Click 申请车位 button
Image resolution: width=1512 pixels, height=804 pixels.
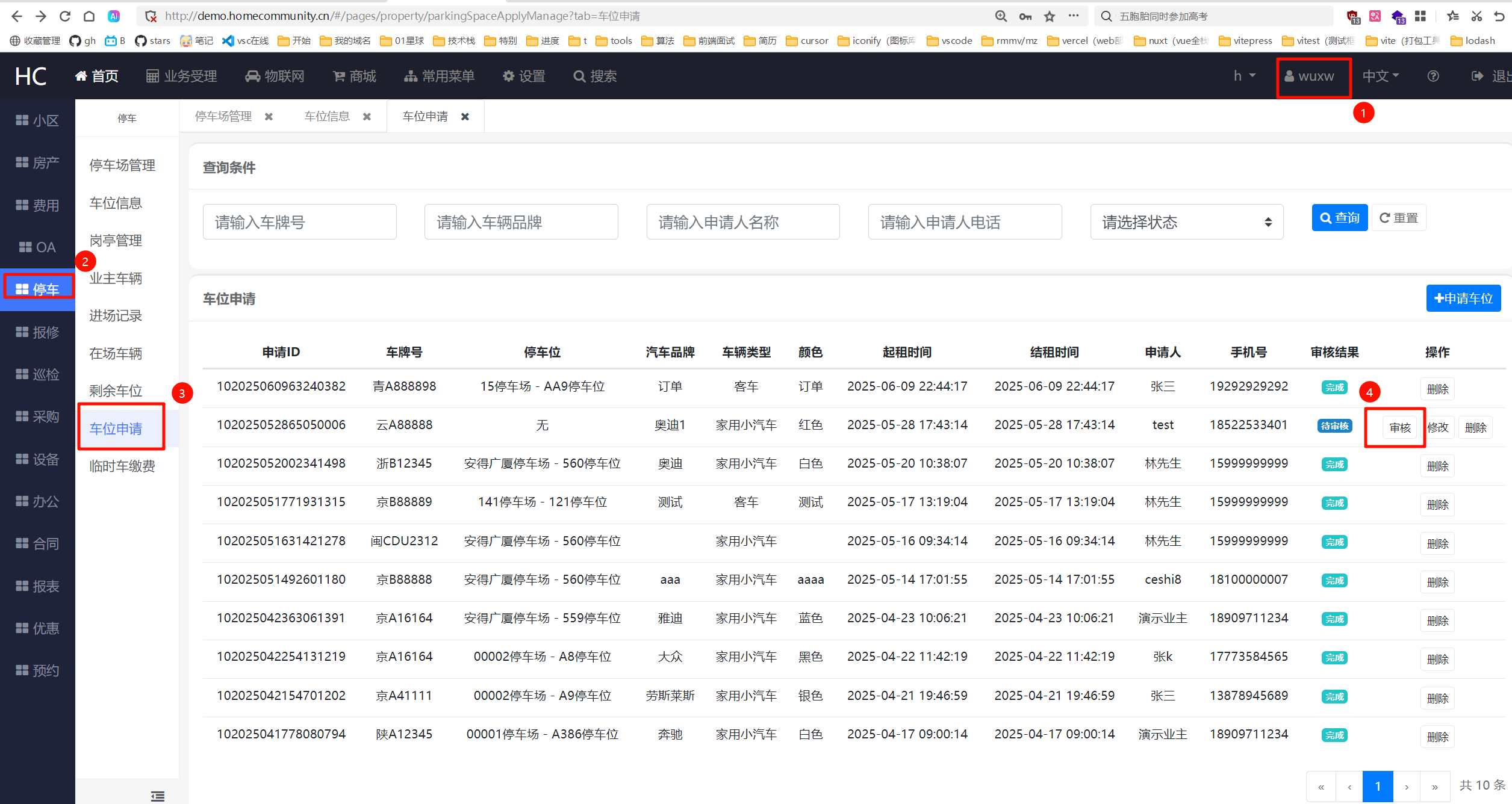pyautogui.click(x=1463, y=298)
